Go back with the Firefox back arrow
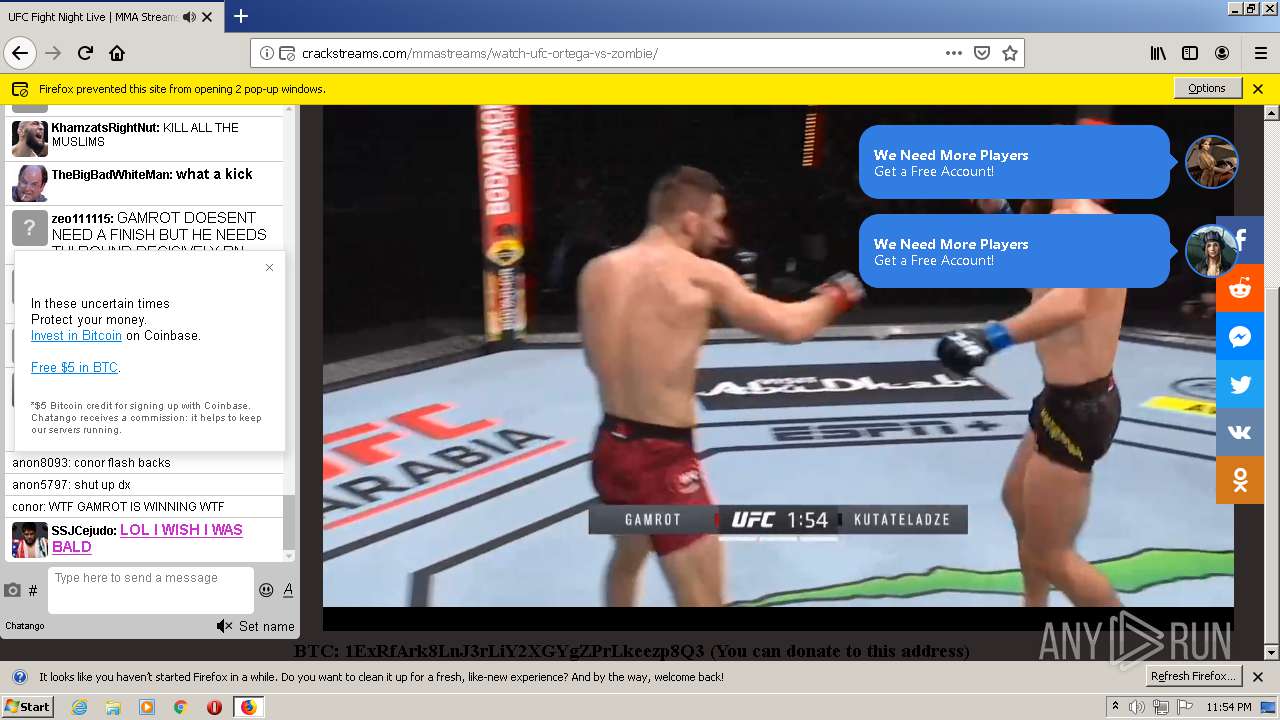This screenshot has height=720, width=1280. tap(20, 53)
